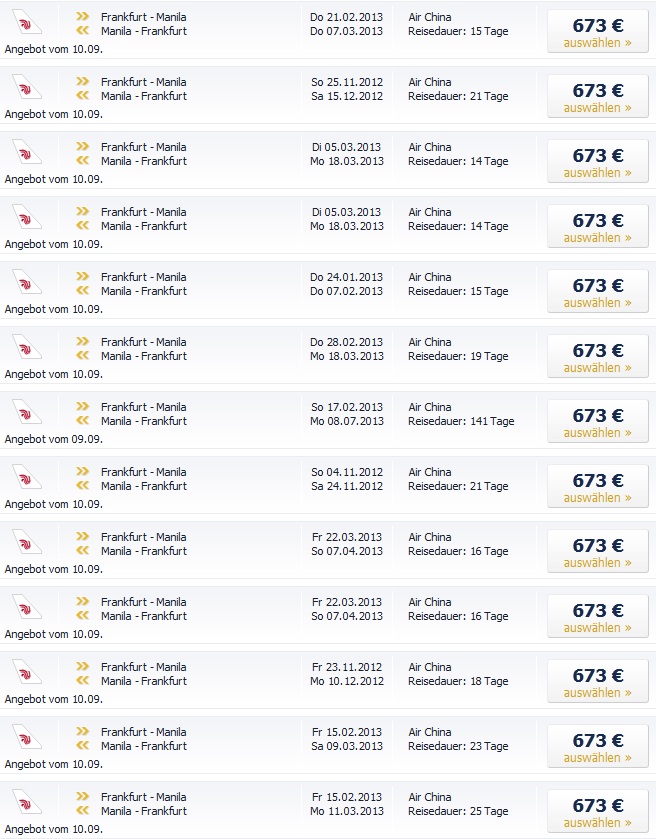Choose the 25 Tage offer returning 11.03.2013
This screenshot has height=839, width=656.
(598, 812)
